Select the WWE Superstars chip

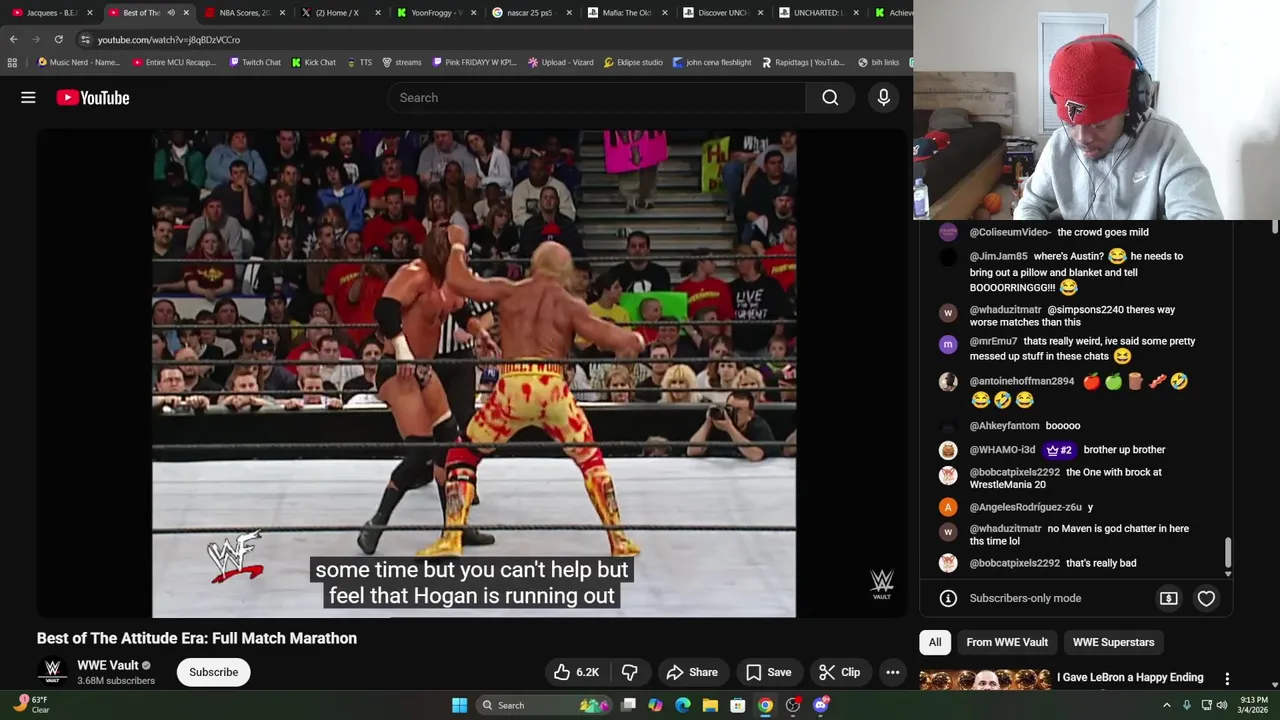click(1113, 642)
